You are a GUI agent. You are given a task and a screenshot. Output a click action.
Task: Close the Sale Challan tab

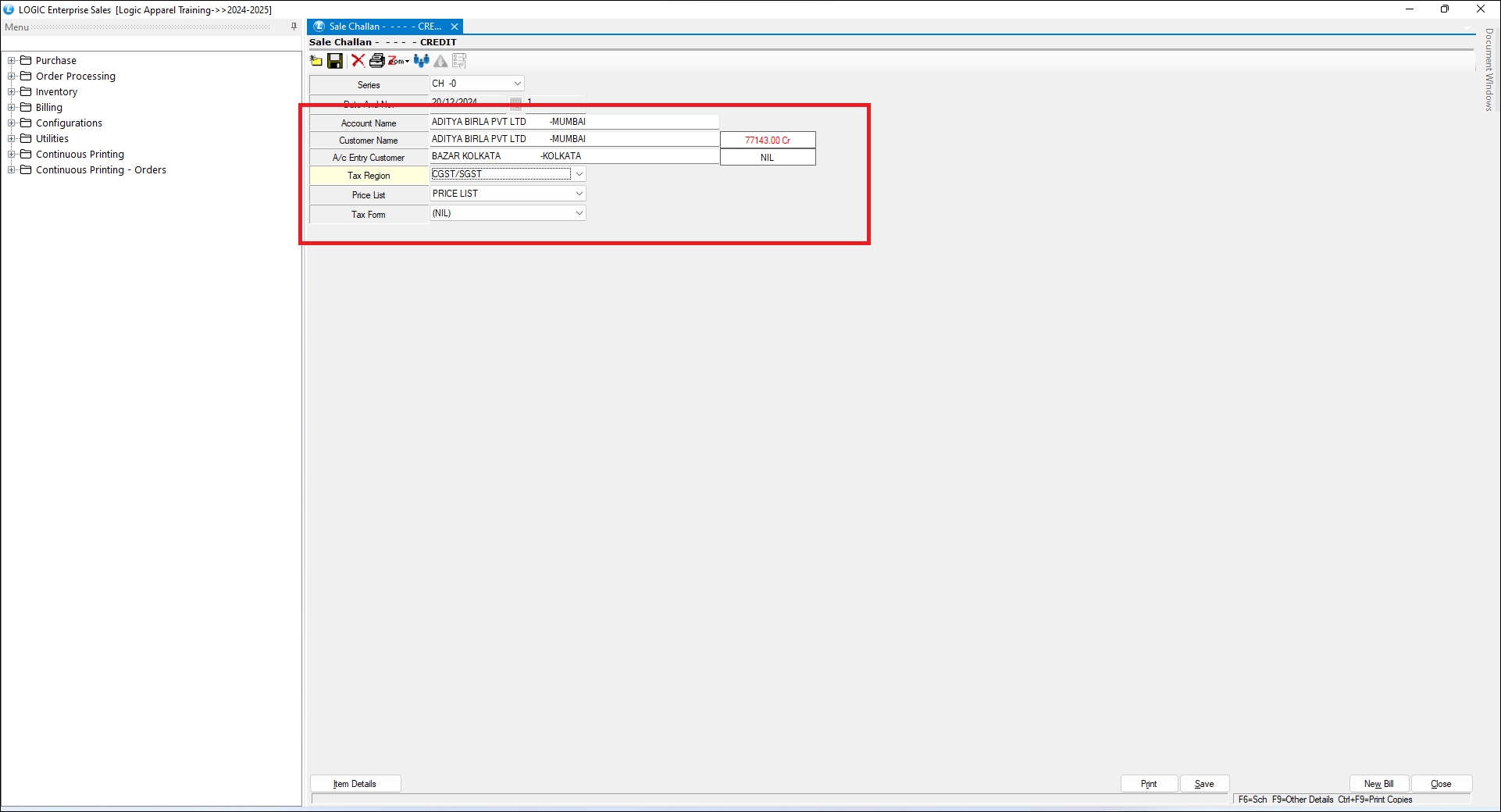[x=455, y=27]
